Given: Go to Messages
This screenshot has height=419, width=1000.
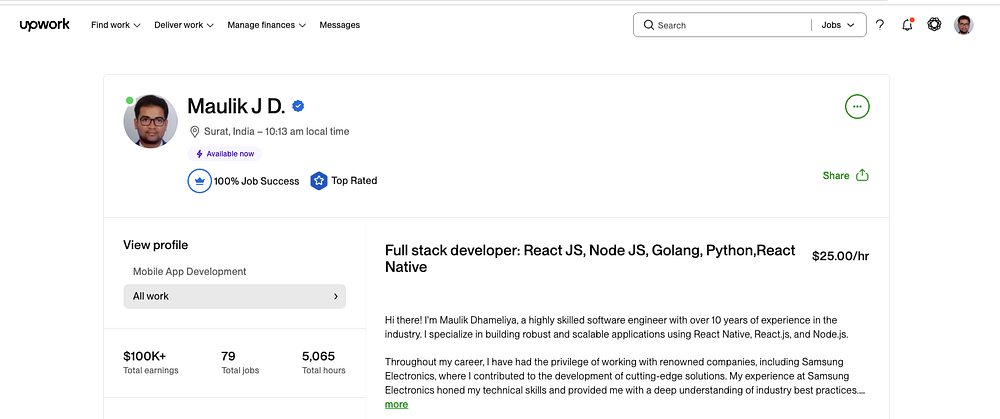Looking at the screenshot, I should tap(340, 25).
